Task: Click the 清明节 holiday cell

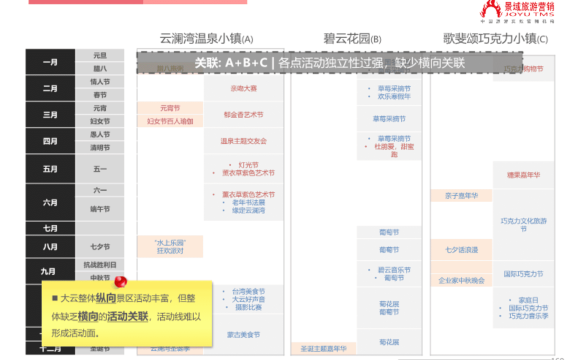Action: pos(100,148)
